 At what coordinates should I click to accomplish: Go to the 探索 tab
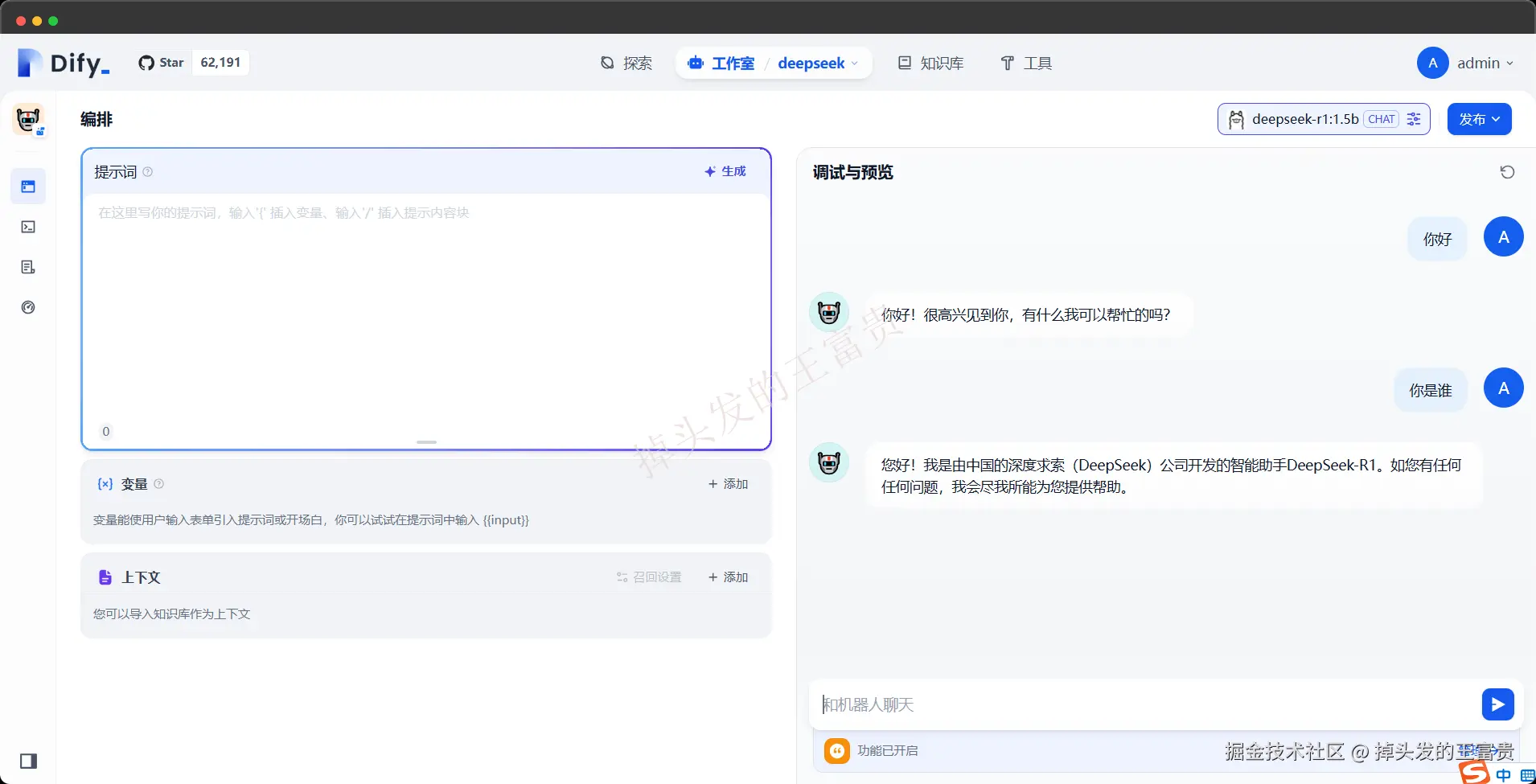tap(626, 63)
